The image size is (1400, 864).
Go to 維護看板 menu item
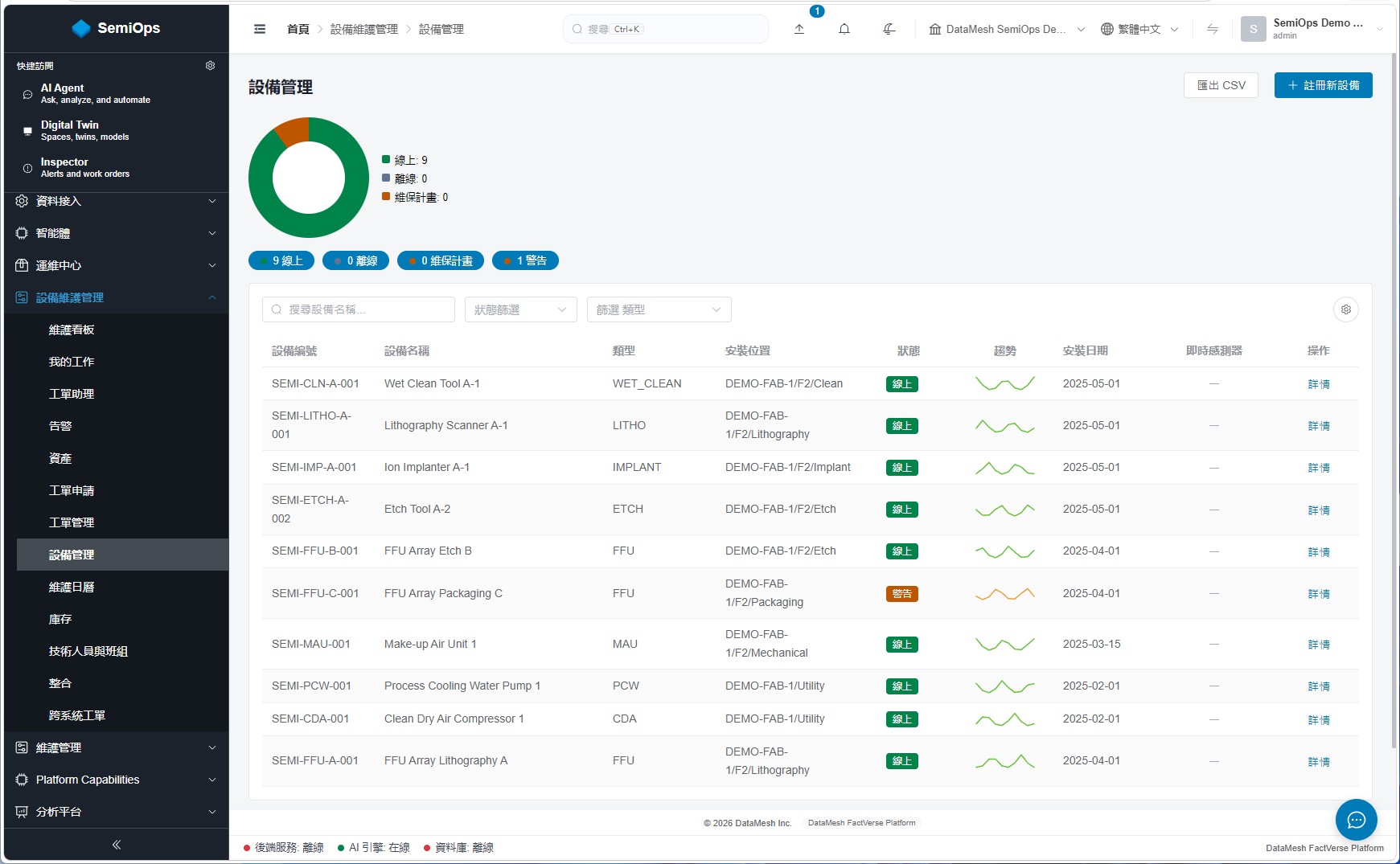[72, 330]
